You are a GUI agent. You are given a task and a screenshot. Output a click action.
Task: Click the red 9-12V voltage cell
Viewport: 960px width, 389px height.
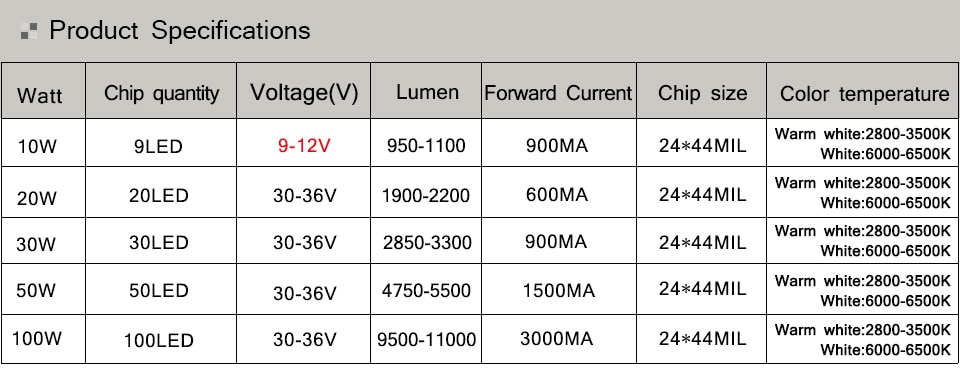pos(304,146)
